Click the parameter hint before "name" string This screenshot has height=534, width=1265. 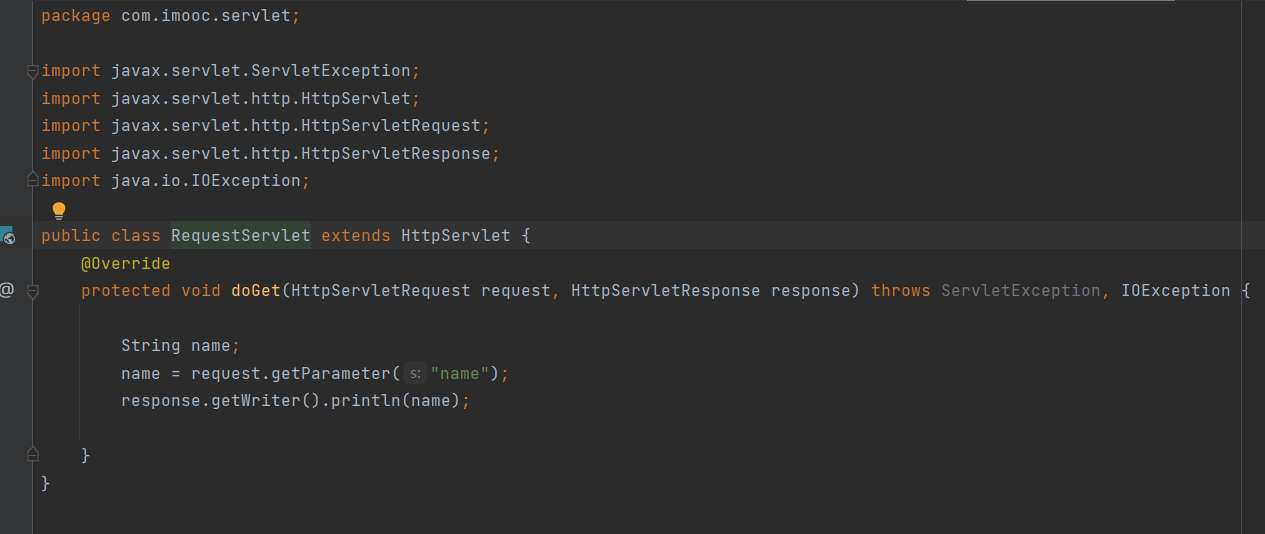pos(415,374)
